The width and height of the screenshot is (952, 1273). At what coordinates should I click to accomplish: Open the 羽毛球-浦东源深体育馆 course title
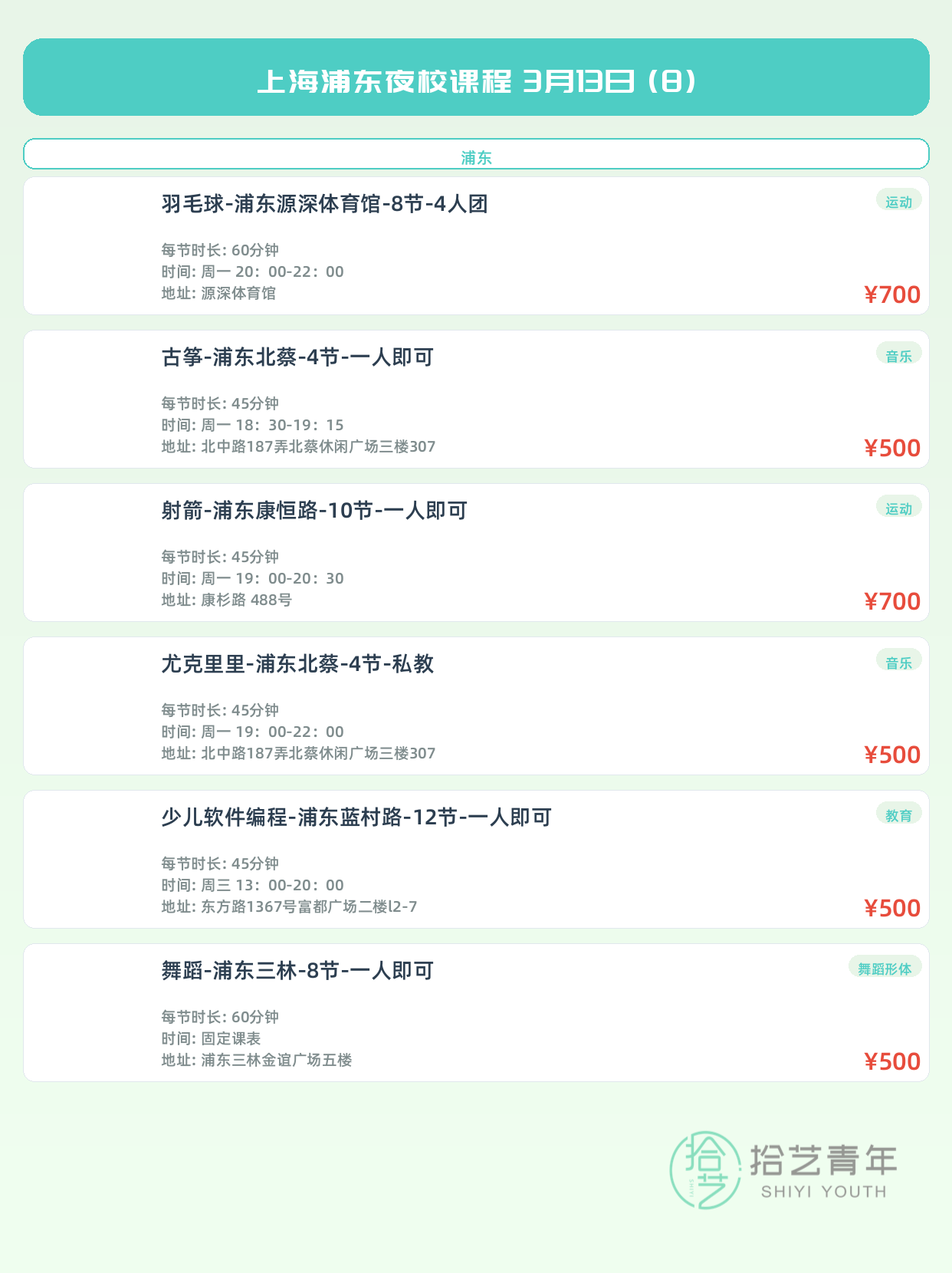tap(325, 204)
